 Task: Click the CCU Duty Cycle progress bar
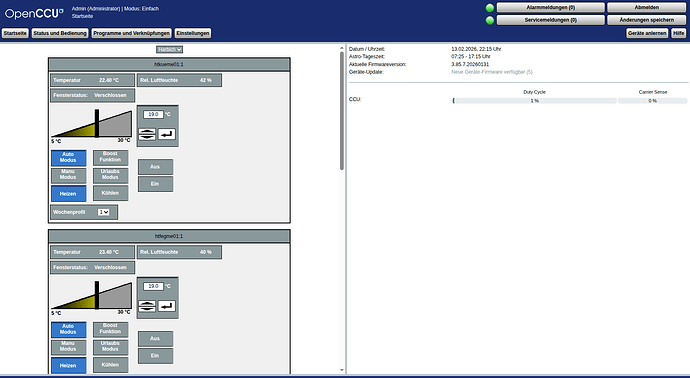click(534, 101)
